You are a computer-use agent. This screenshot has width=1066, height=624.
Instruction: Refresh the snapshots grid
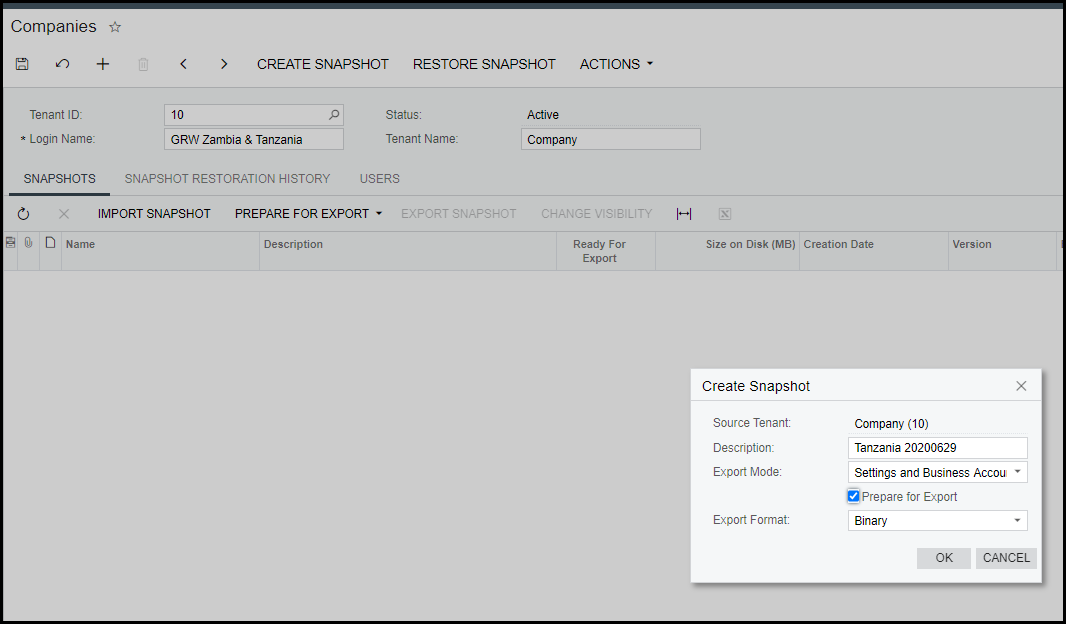[x=24, y=214]
